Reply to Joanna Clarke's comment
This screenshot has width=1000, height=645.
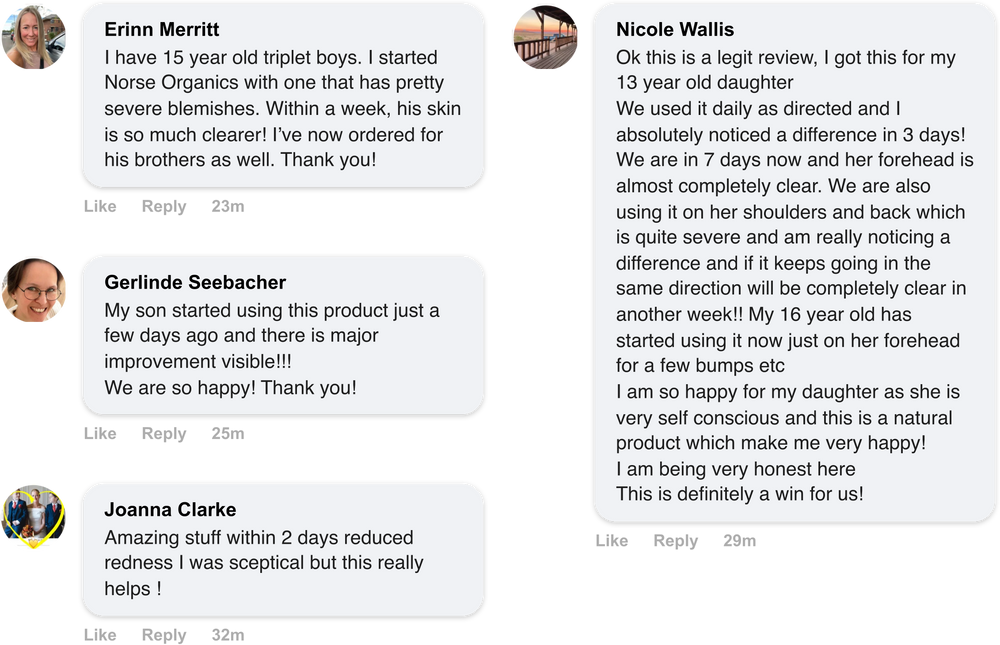(x=164, y=634)
